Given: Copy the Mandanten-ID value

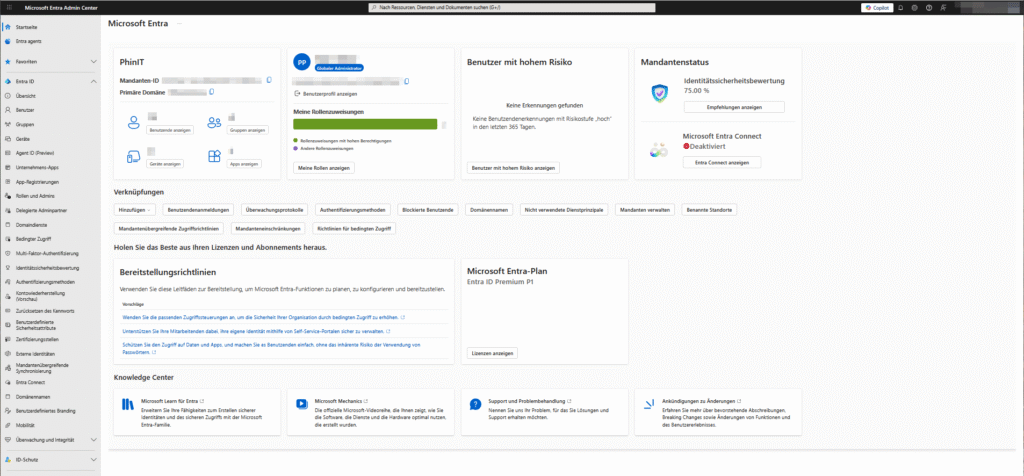Looking at the screenshot, I should click(270, 80).
